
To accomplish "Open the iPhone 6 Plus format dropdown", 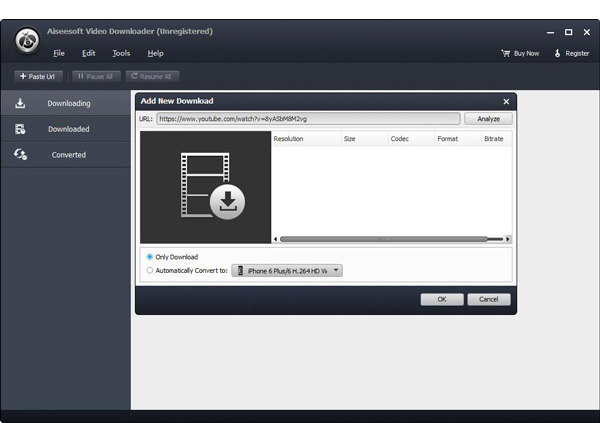I will point(287,271).
